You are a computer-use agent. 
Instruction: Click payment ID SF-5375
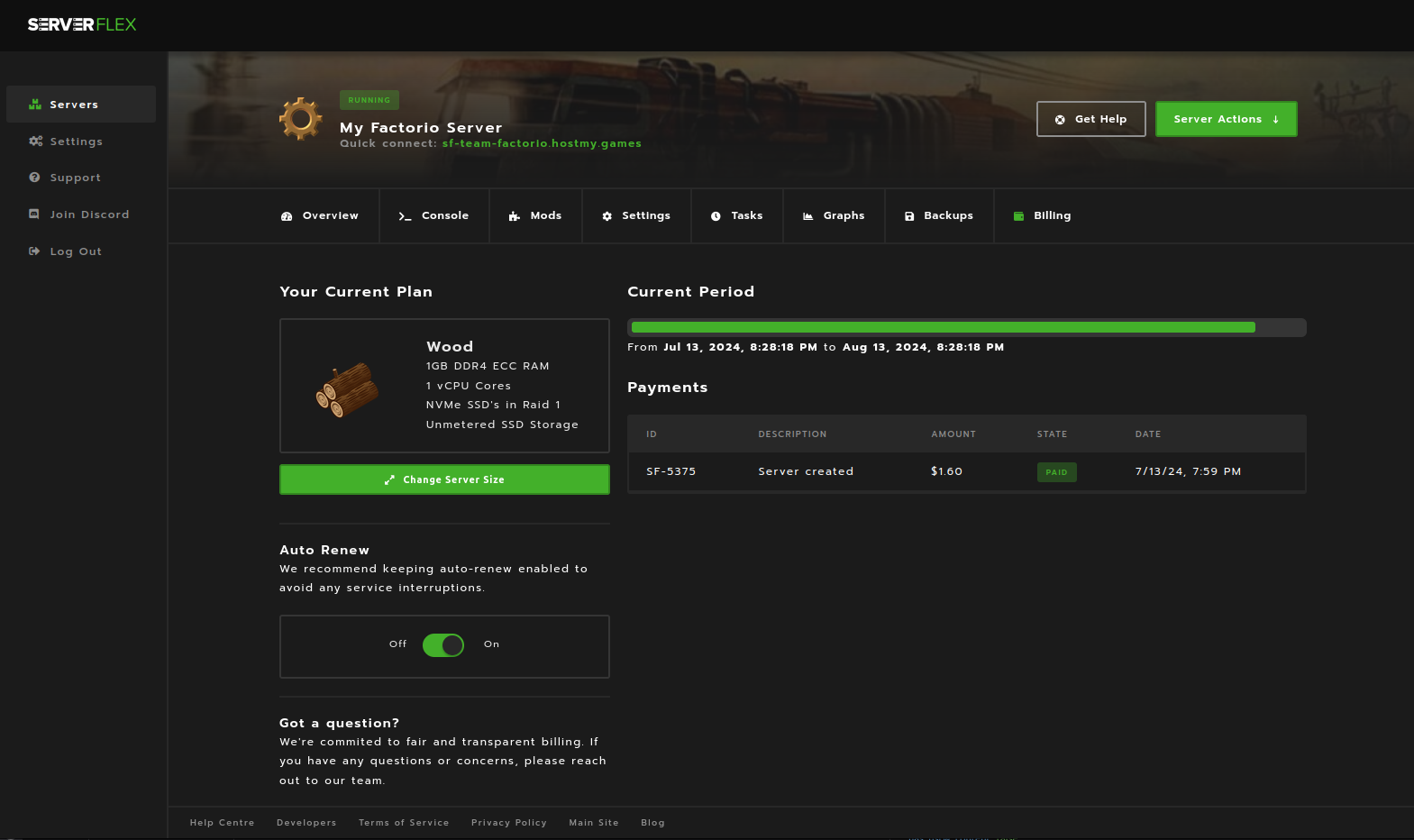click(671, 471)
